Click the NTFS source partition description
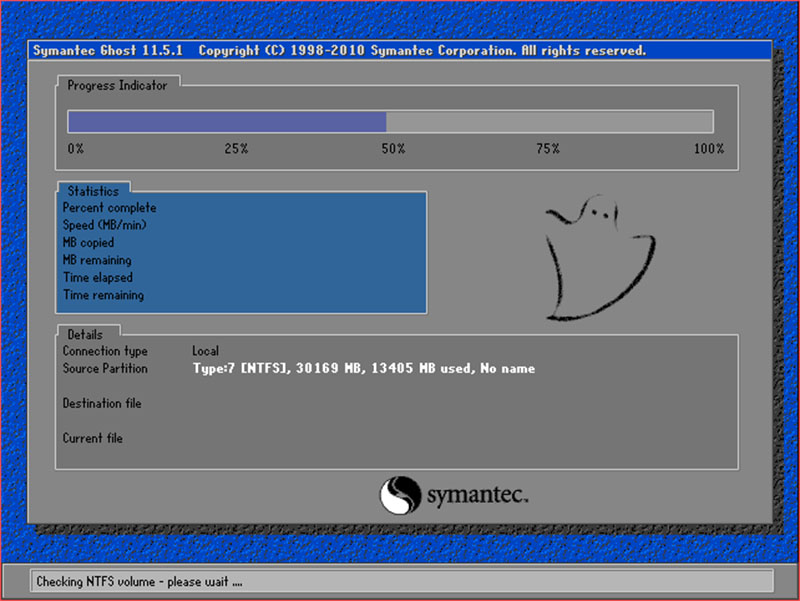The width and height of the screenshot is (800, 601). click(364, 368)
